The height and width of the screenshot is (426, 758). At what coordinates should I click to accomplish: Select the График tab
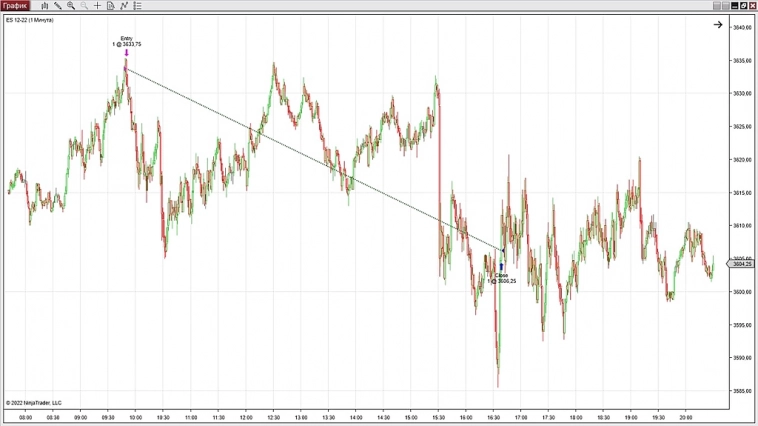click(x=15, y=6)
